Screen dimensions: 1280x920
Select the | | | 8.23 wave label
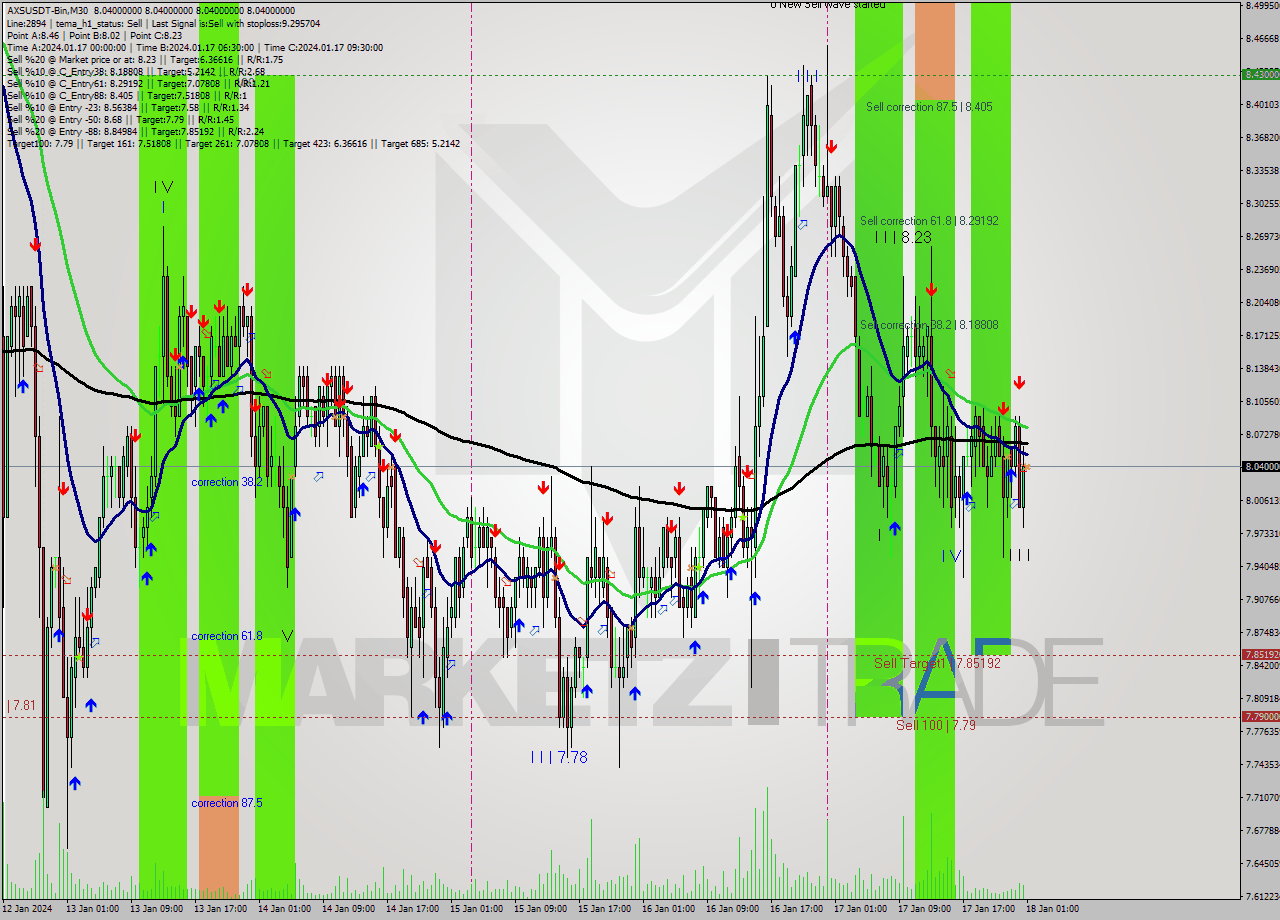click(902, 237)
